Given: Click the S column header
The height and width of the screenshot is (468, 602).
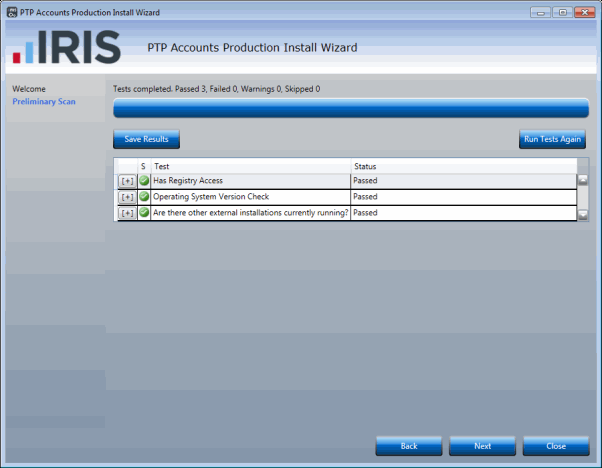Looking at the screenshot, I should click(143, 166).
